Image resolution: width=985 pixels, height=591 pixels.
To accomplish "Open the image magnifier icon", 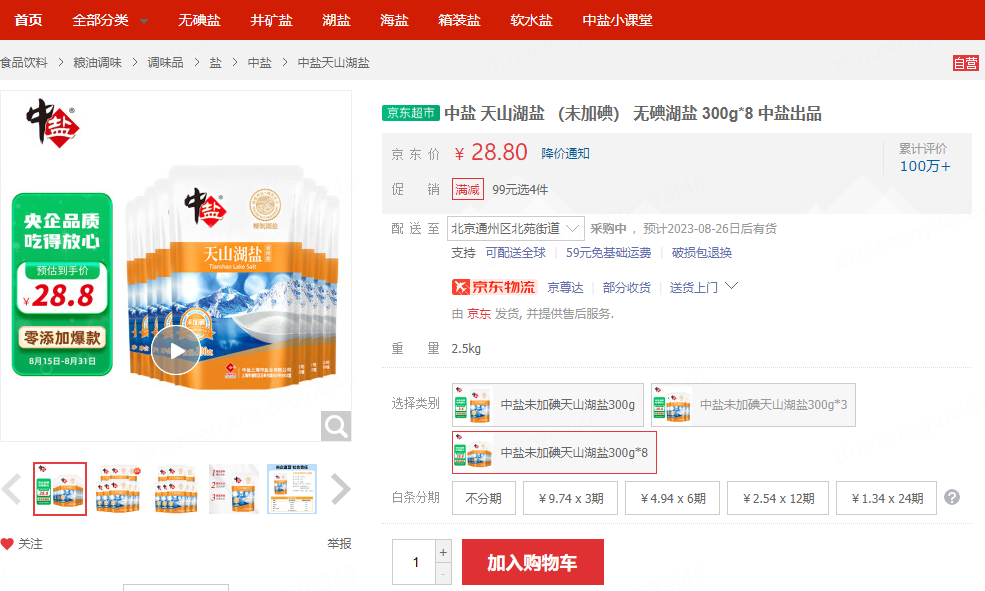I will [x=335, y=426].
